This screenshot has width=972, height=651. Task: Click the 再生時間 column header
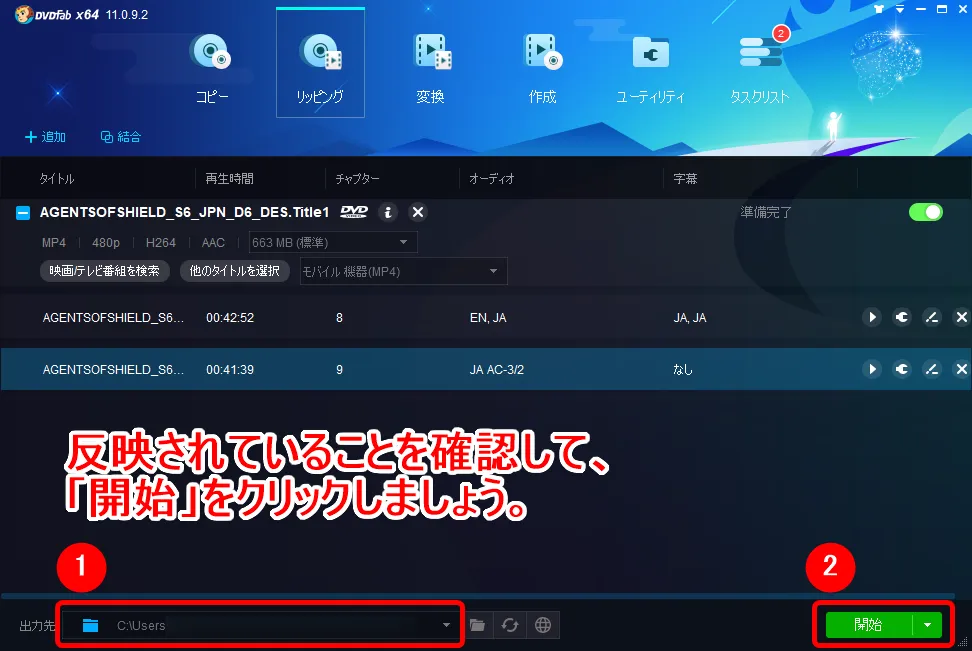229,179
